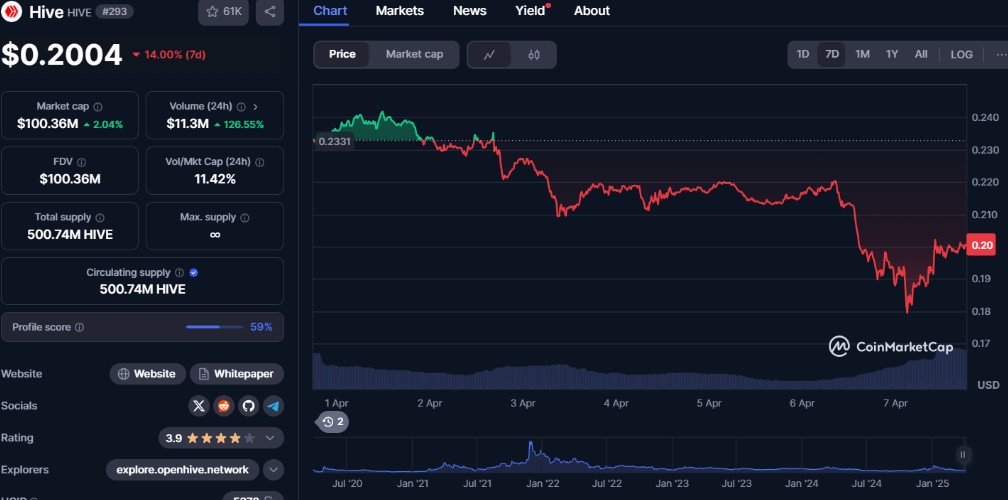The width and height of the screenshot is (1008, 500).
Task: Click the Profile score progress bar
Action: click(215, 327)
